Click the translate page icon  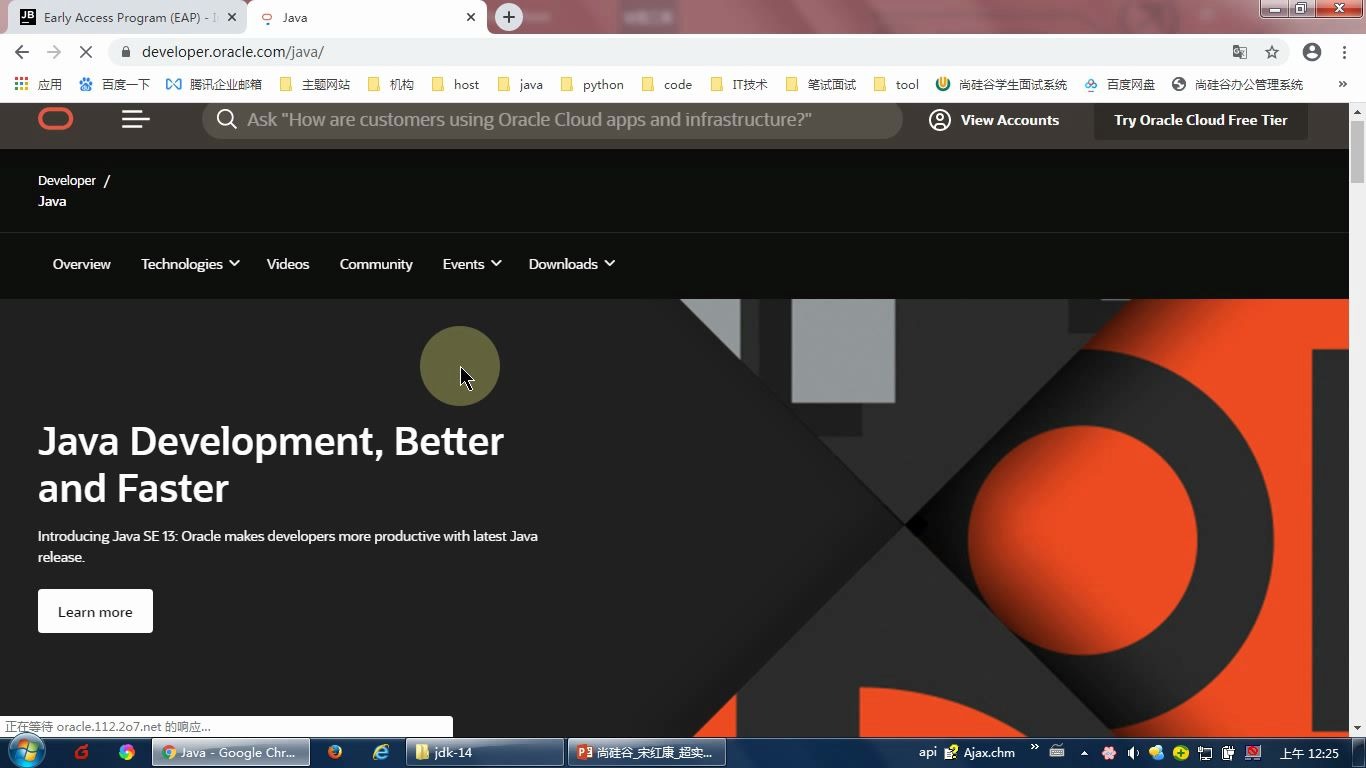point(1240,52)
